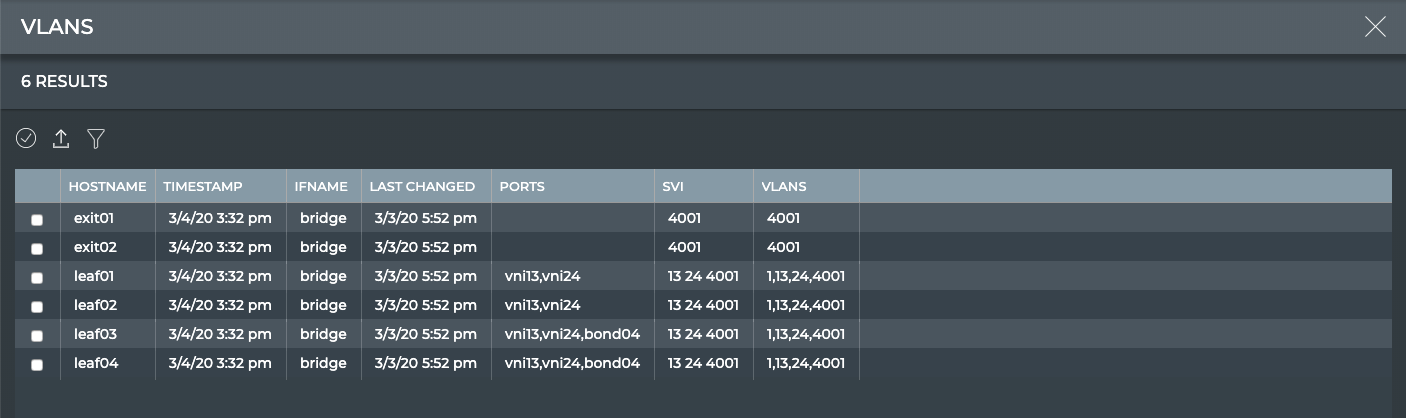
Task: Close the VLANS panel
Action: pyautogui.click(x=1375, y=27)
